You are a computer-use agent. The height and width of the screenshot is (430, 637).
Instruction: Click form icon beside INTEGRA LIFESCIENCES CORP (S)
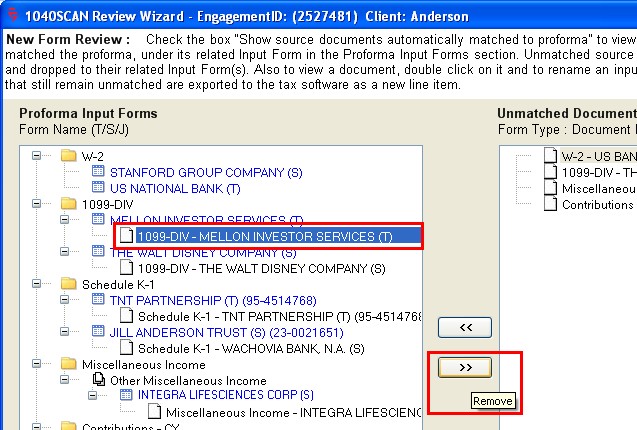[x=126, y=394]
